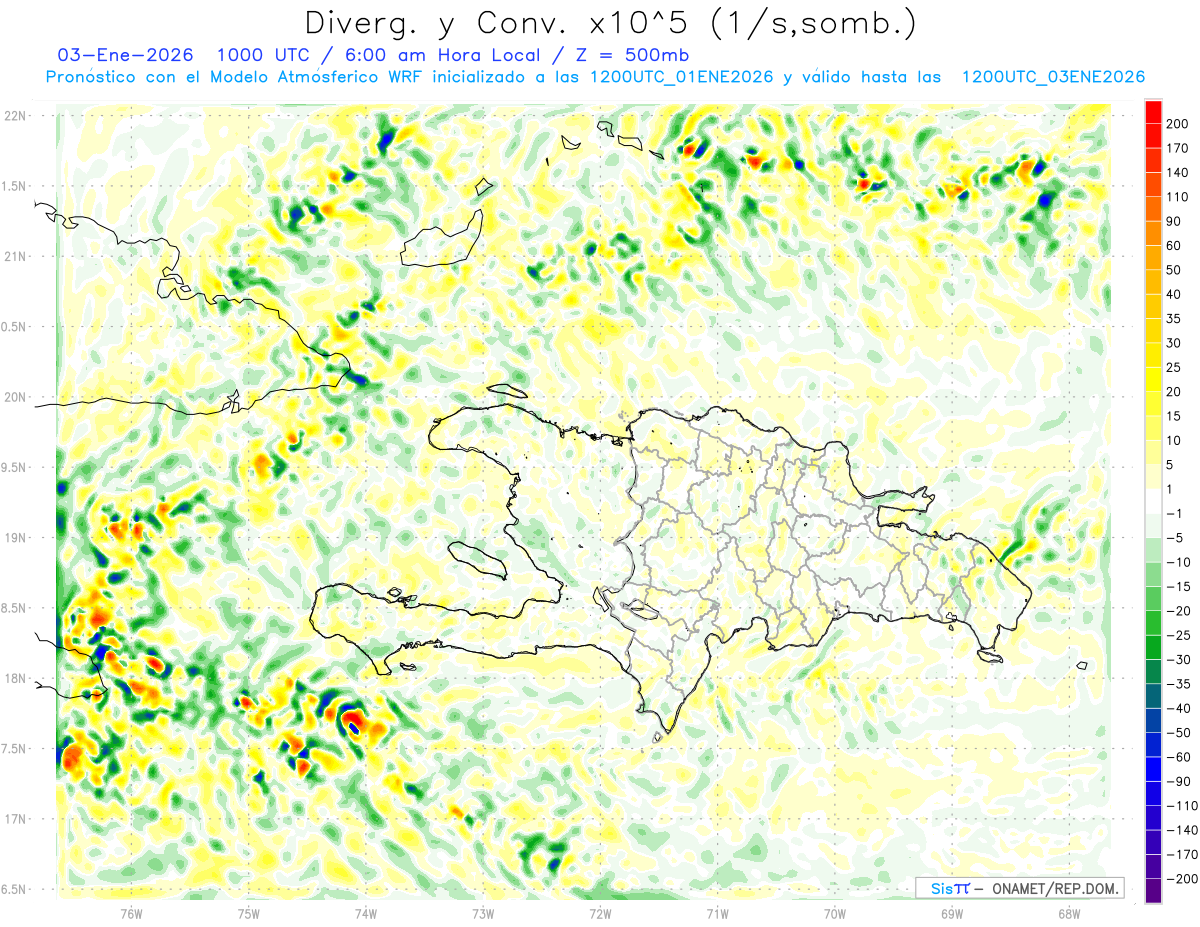The image size is (1200, 927).
Task: Click the positive 140 color bar value
Action: (x=1176, y=172)
